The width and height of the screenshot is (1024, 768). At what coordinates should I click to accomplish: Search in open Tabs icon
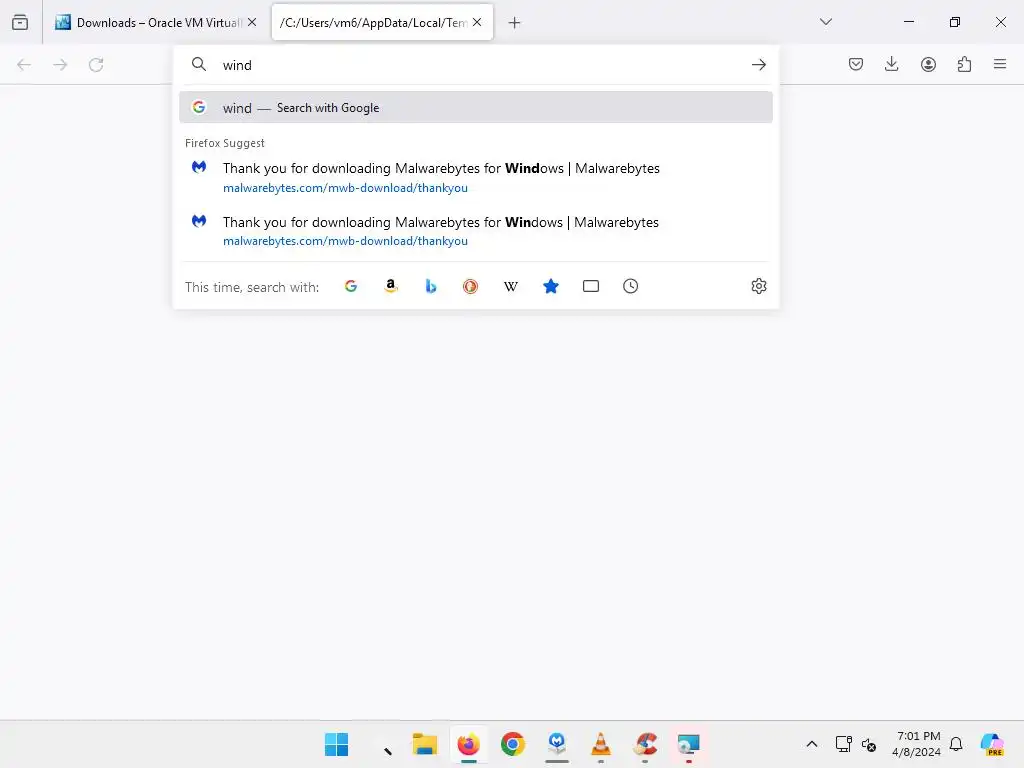pyautogui.click(x=590, y=286)
